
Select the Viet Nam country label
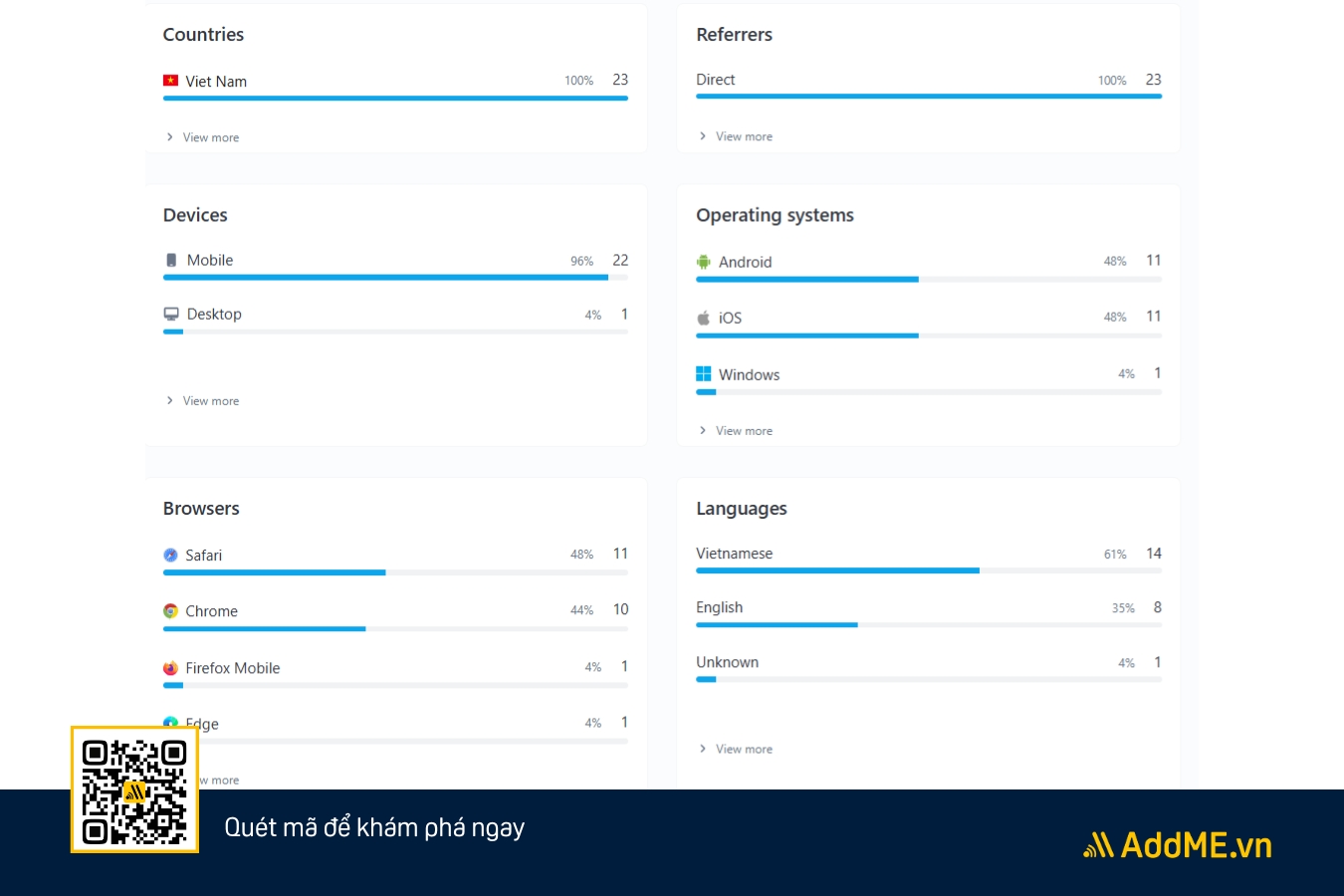coord(216,82)
